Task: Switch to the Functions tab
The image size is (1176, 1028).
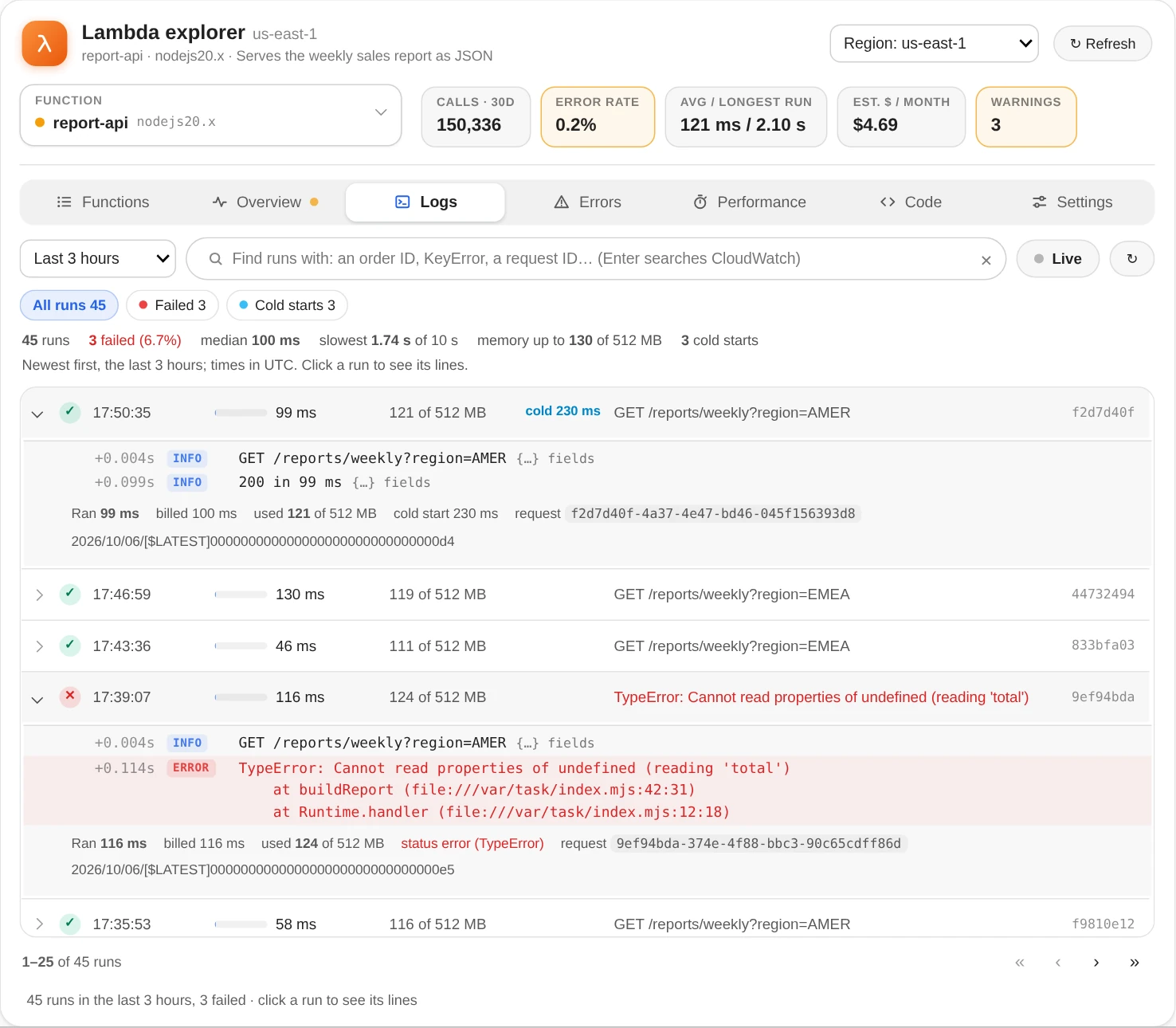Action: pos(103,202)
